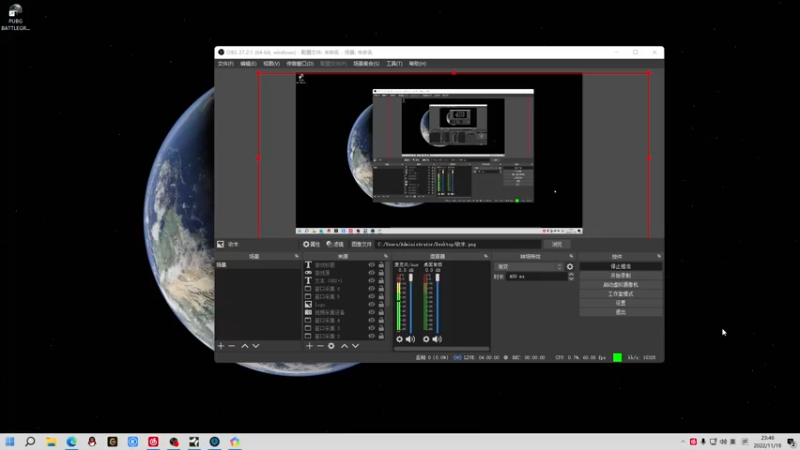Screen dimensions: 800x450
Task: Open the 工具 (Tools) menu
Action: point(394,63)
